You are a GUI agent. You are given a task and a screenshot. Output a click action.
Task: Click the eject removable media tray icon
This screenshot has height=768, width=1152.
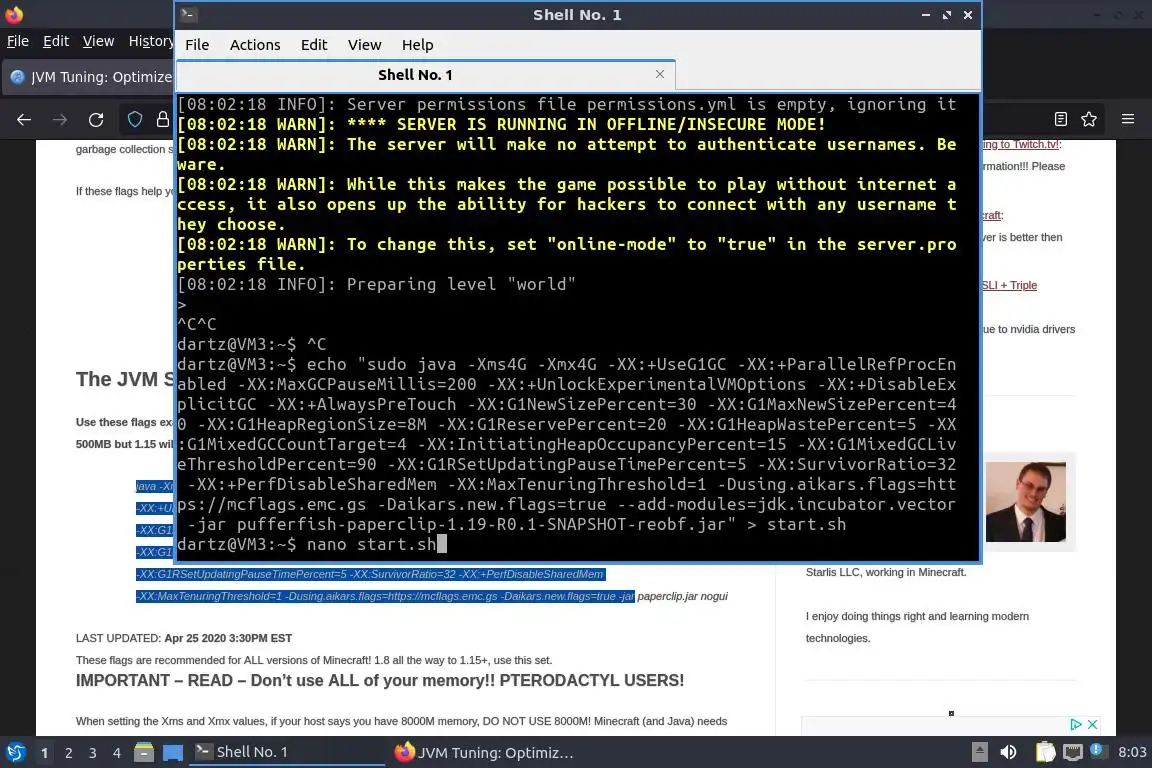[979, 752]
